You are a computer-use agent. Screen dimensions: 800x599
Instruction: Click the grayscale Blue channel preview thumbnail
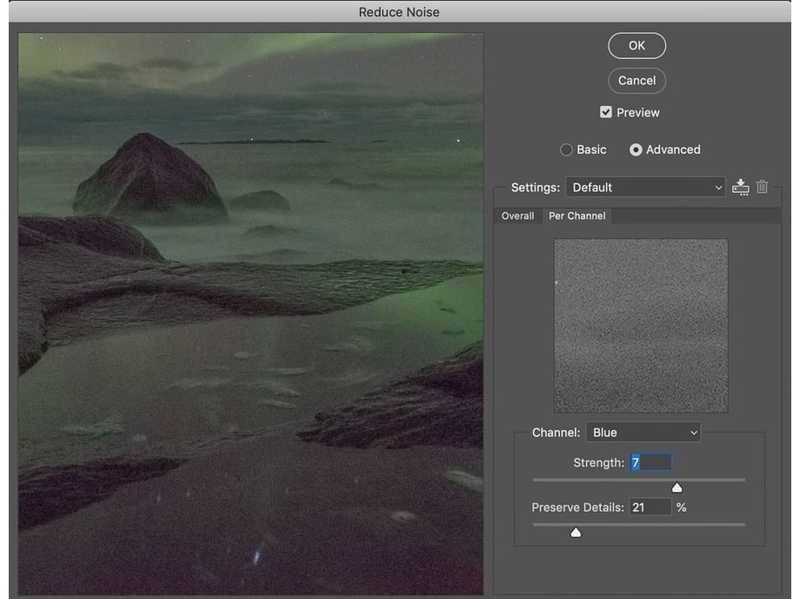(x=641, y=325)
